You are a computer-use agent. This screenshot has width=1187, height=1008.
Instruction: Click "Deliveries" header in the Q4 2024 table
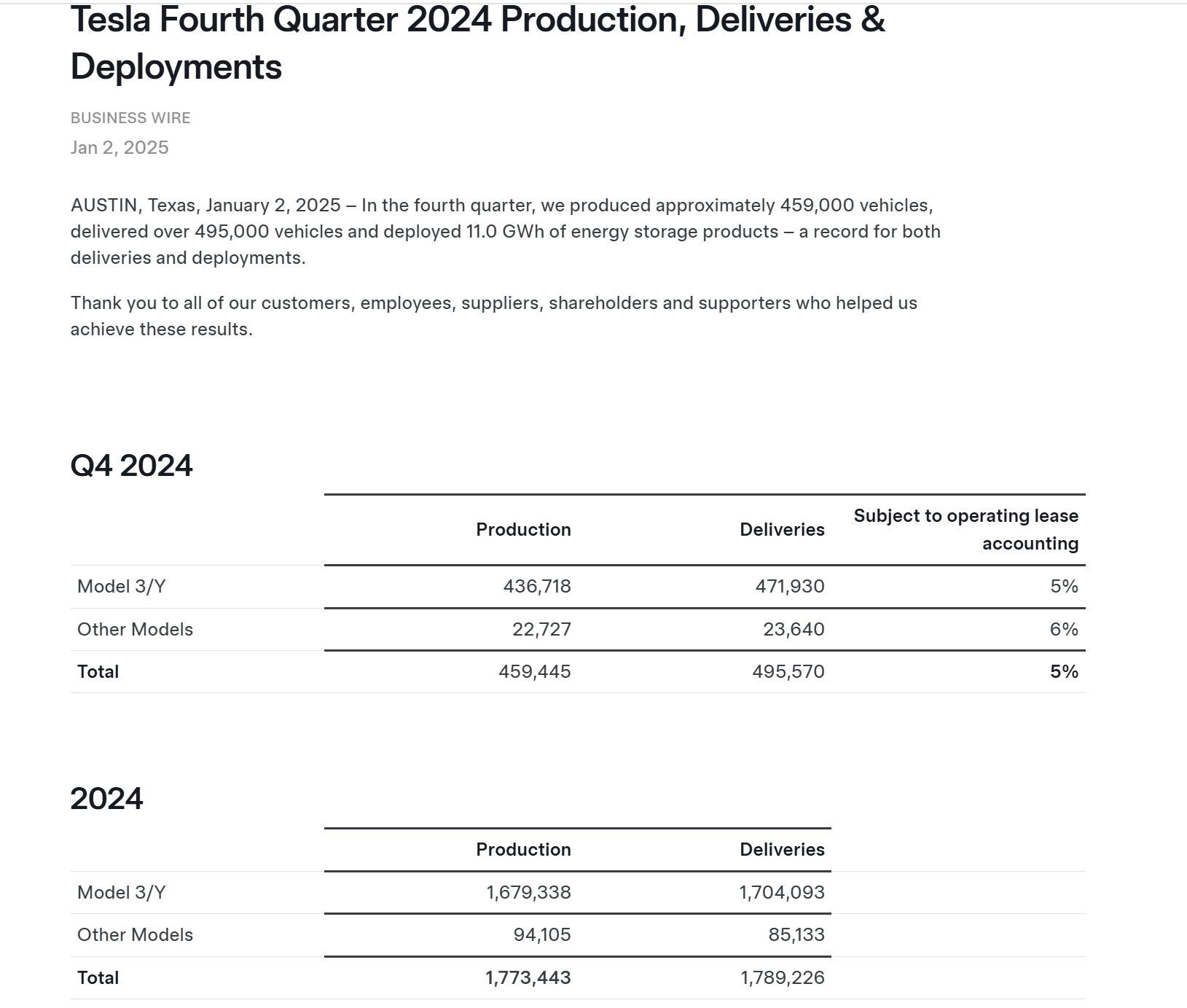click(782, 530)
